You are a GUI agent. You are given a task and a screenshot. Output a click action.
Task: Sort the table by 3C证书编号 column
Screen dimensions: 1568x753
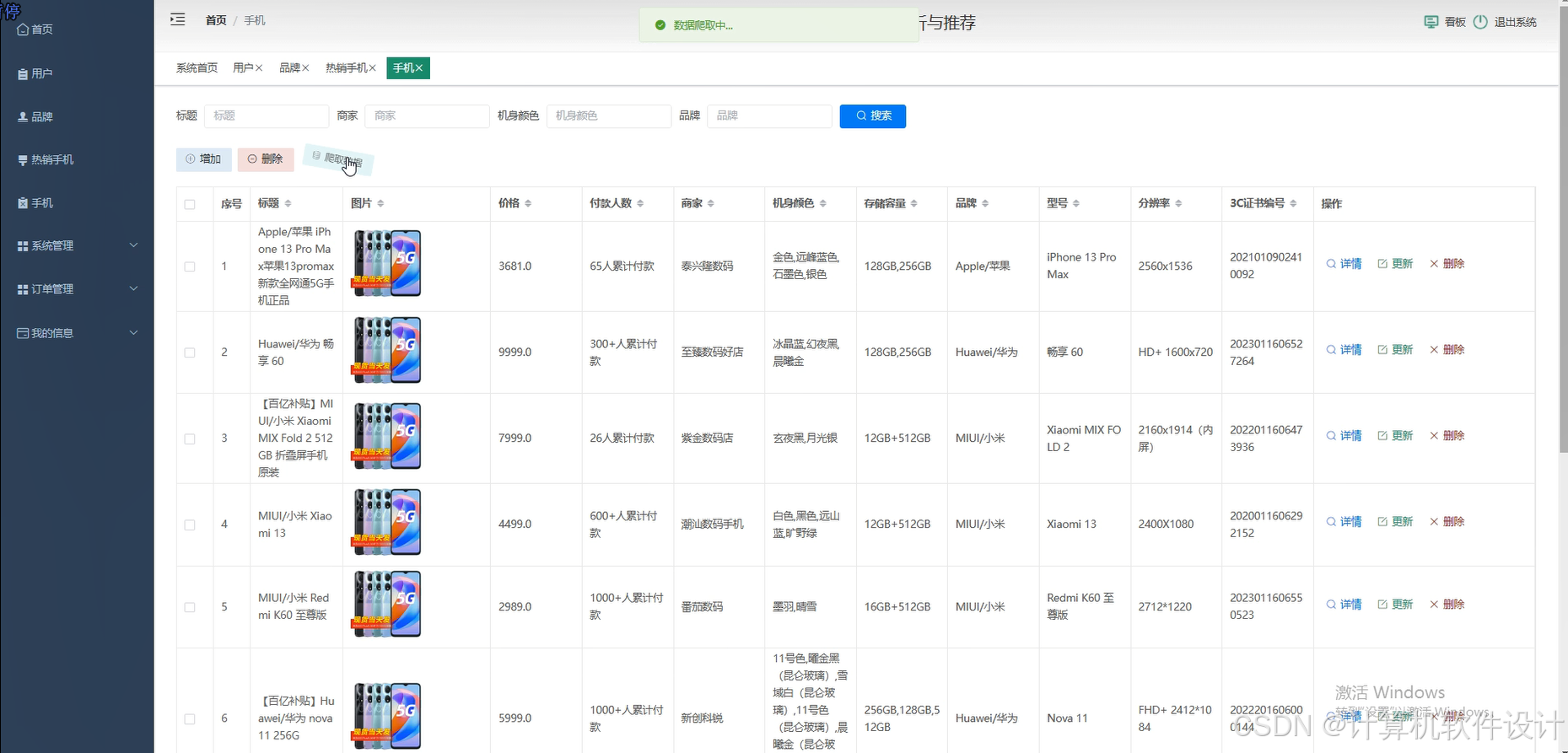click(x=1293, y=203)
